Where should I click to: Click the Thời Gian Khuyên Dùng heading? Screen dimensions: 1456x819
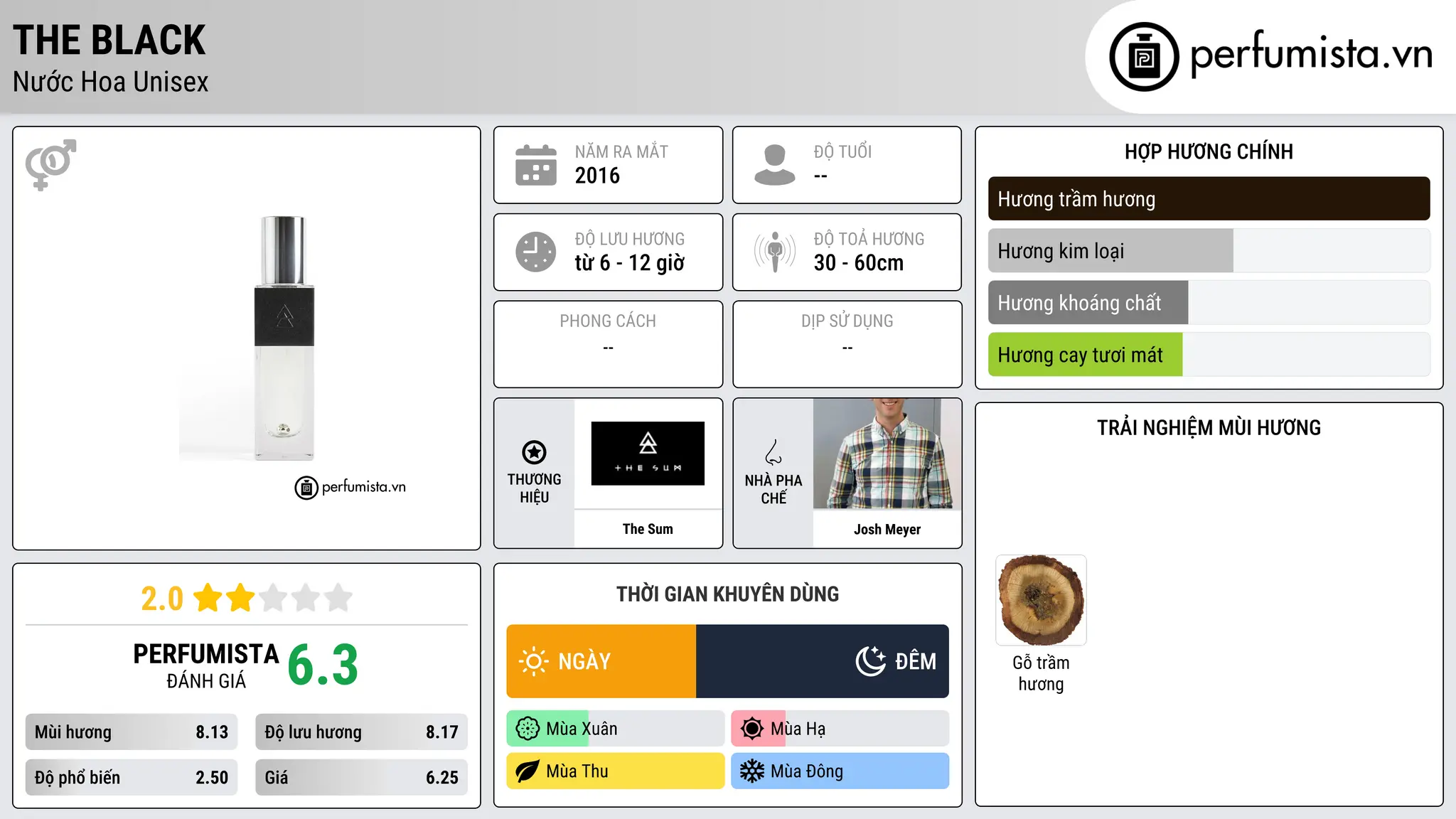click(727, 594)
